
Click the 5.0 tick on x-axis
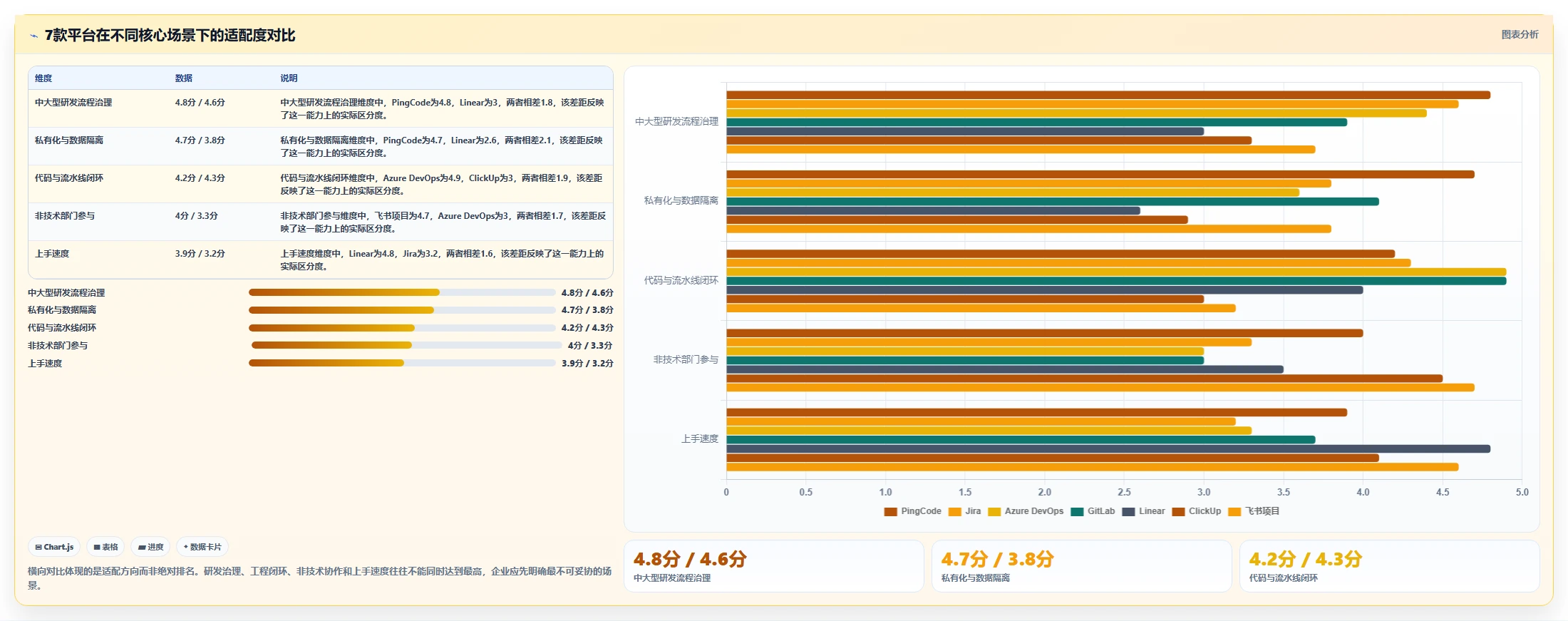[1522, 493]
